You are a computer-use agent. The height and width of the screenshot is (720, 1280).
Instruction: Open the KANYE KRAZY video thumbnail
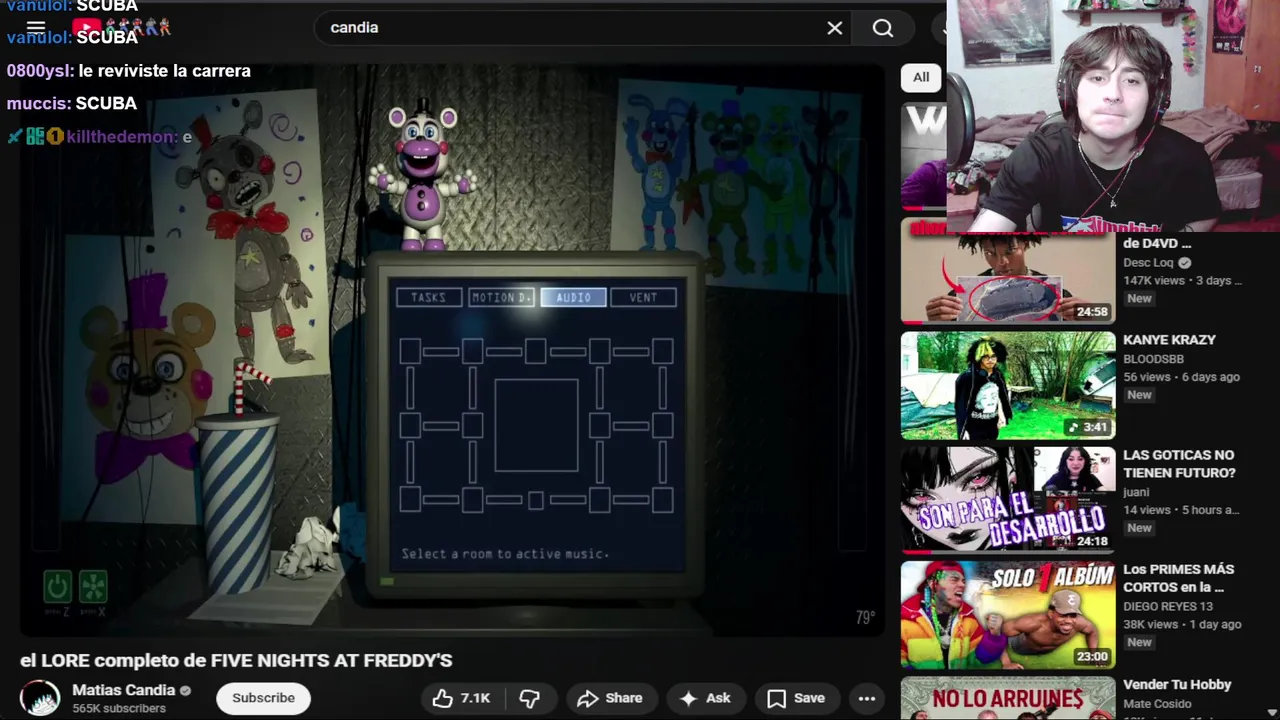pyautogui.click(x=1008, y=385)
